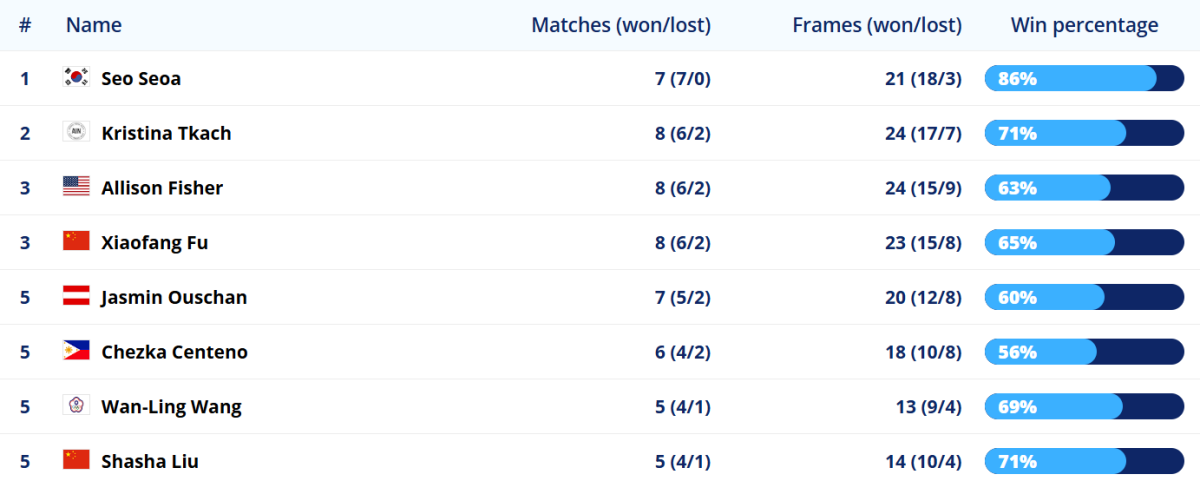Open Seo Seoa's player profile
Image resolution: width=1200 pixels, height=481 pixels.
[141, 78]
